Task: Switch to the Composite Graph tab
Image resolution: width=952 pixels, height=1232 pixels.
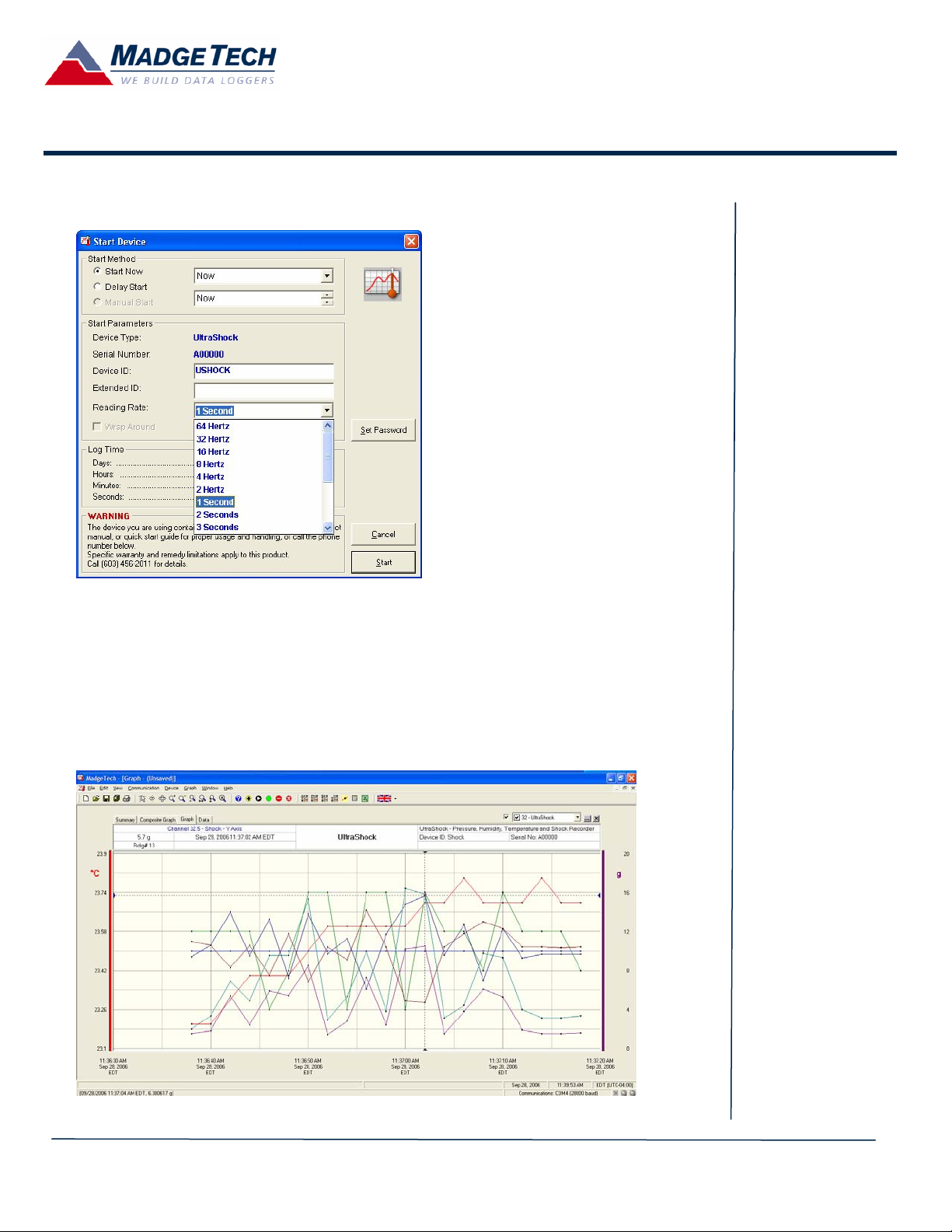Action: tap(158, 820)
